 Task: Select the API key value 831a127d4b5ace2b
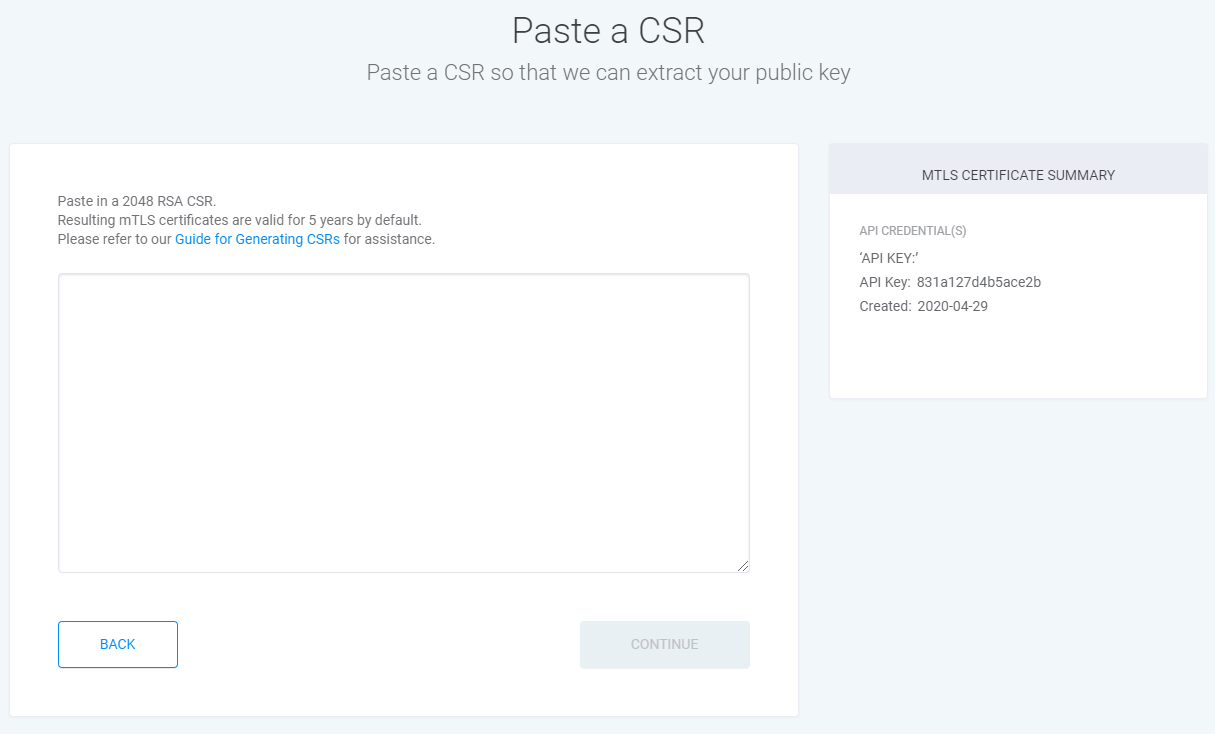click(x=978, y=282)
